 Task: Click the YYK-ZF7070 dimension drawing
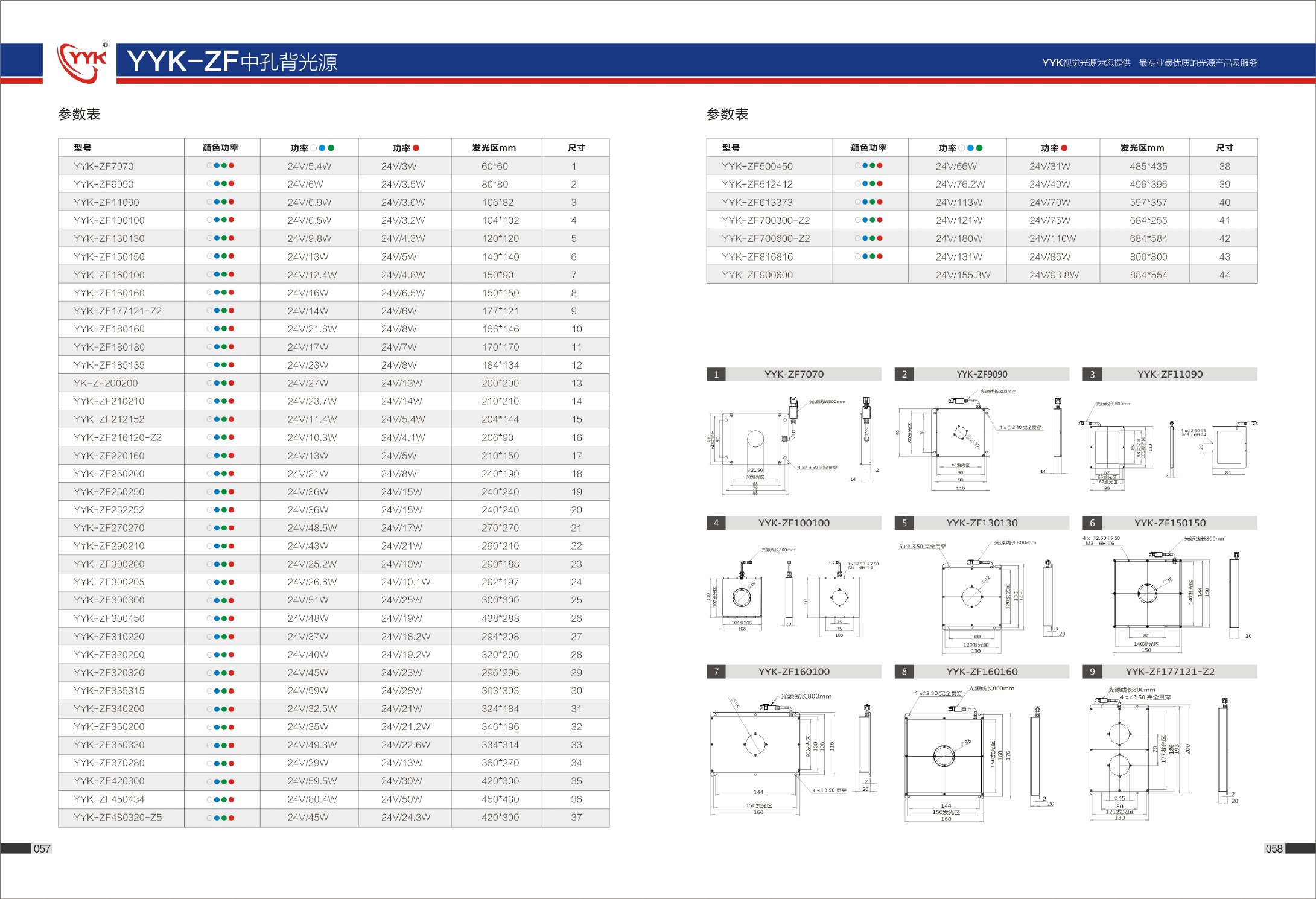point(793,446)
